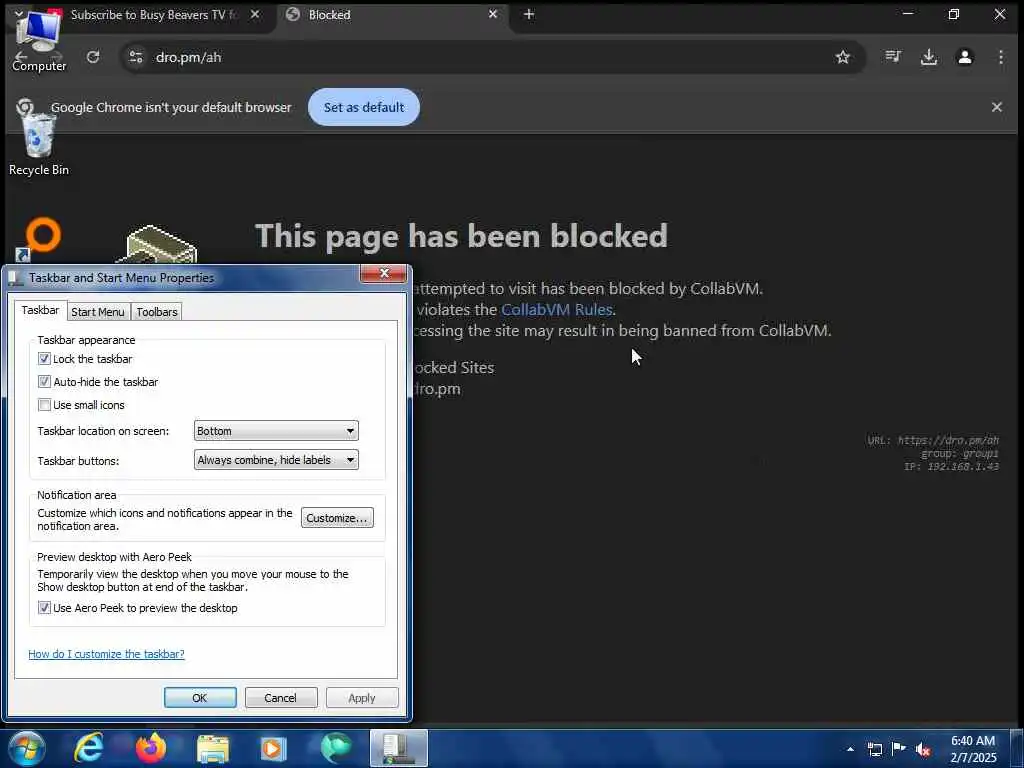The image size is (1024, 768).
Task: Expand Taskbar location on screen dropdown
Action: coord(276,431)
